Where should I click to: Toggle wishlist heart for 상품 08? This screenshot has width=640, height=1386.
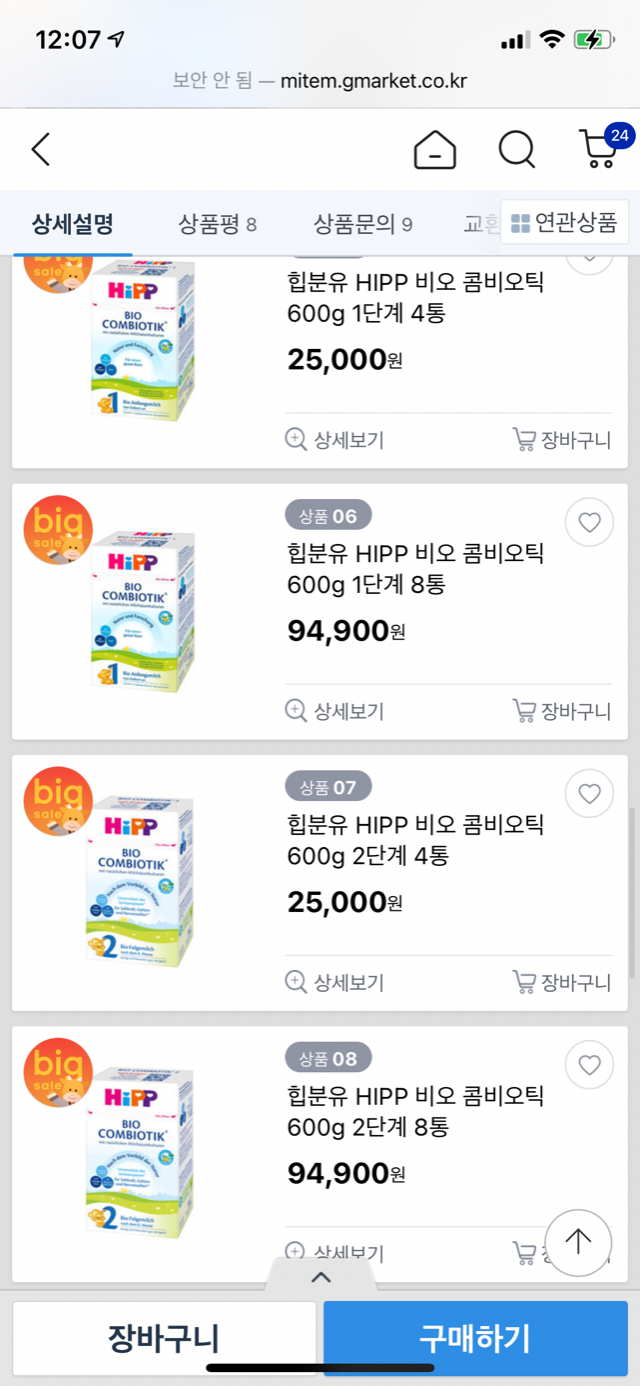[x=589, y=1065]
